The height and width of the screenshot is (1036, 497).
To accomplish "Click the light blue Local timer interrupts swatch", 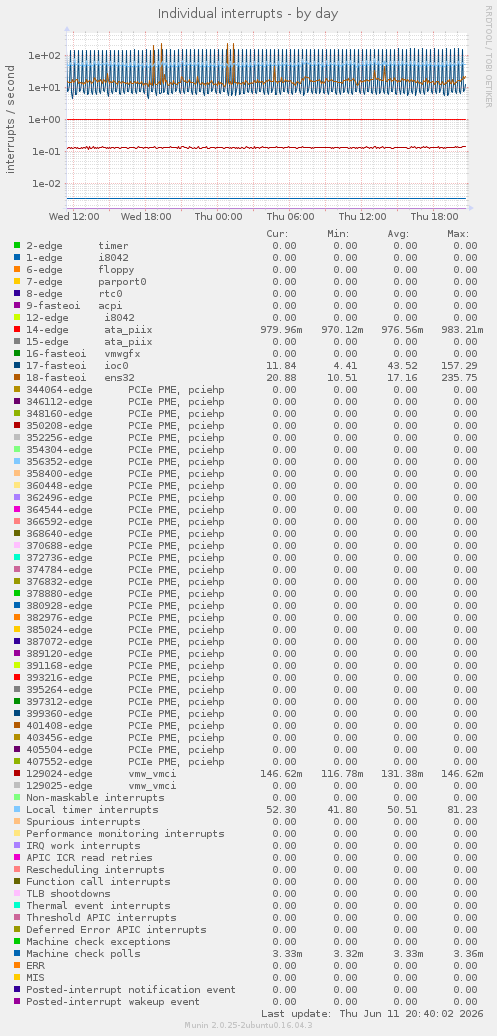I will 17,809.
